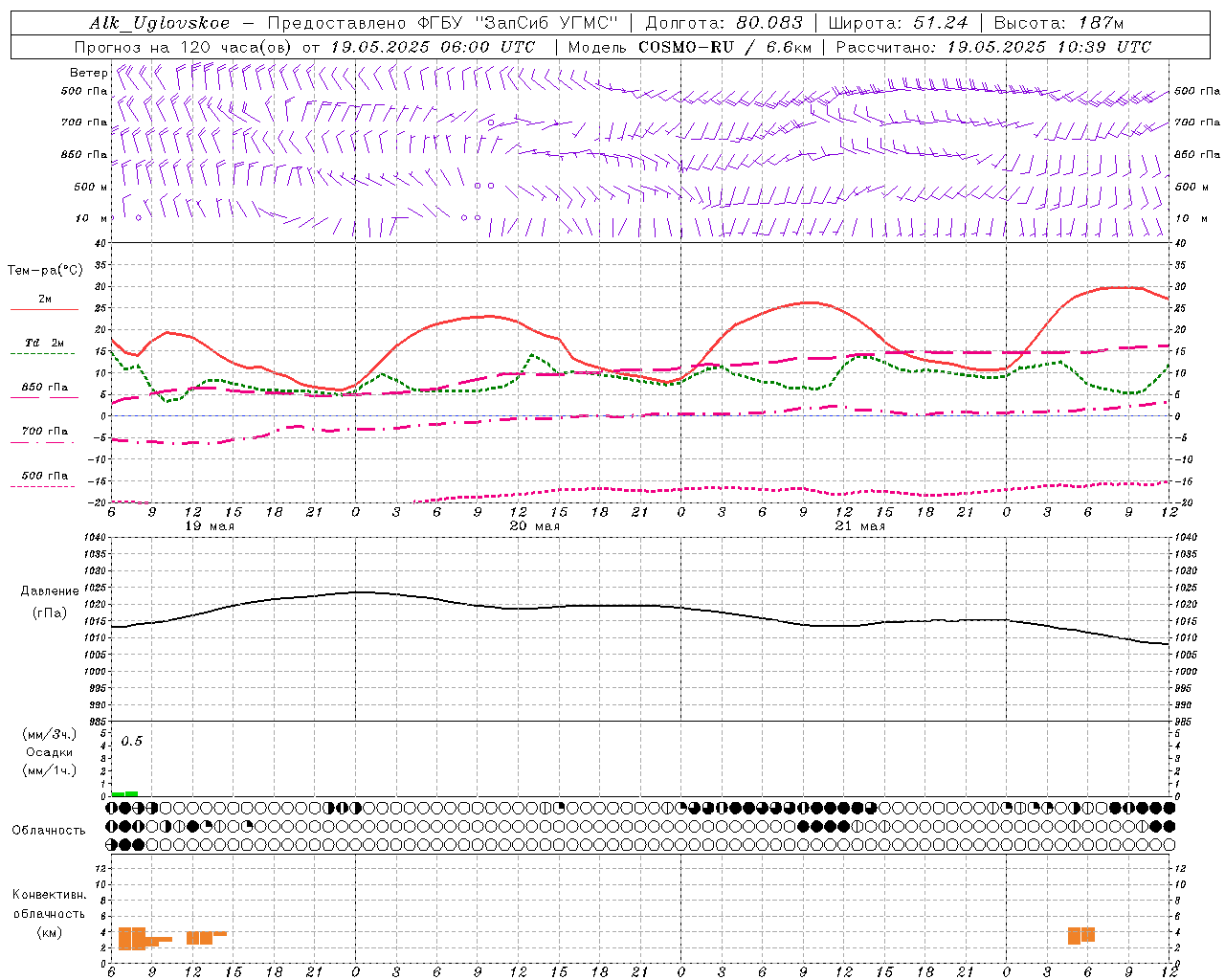Click the Рассчитано: 19.05.2025 10:39 UTC text
This screenshot has width=1225, height=980.
click(x=993, y=47)
